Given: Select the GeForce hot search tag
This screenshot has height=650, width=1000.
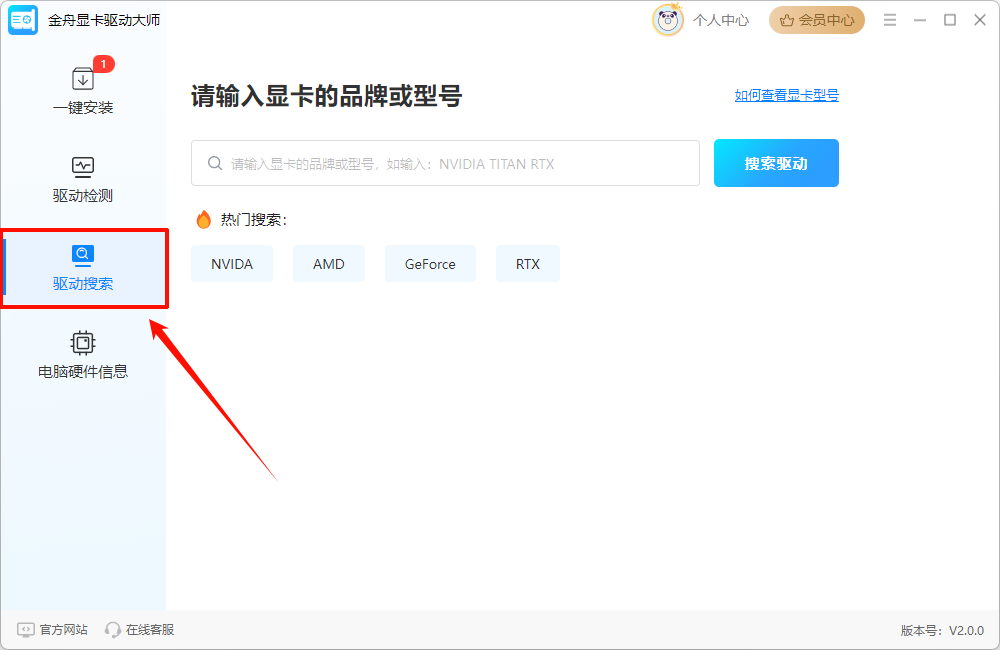Looking at the screenshot, I should coord(430,263).
